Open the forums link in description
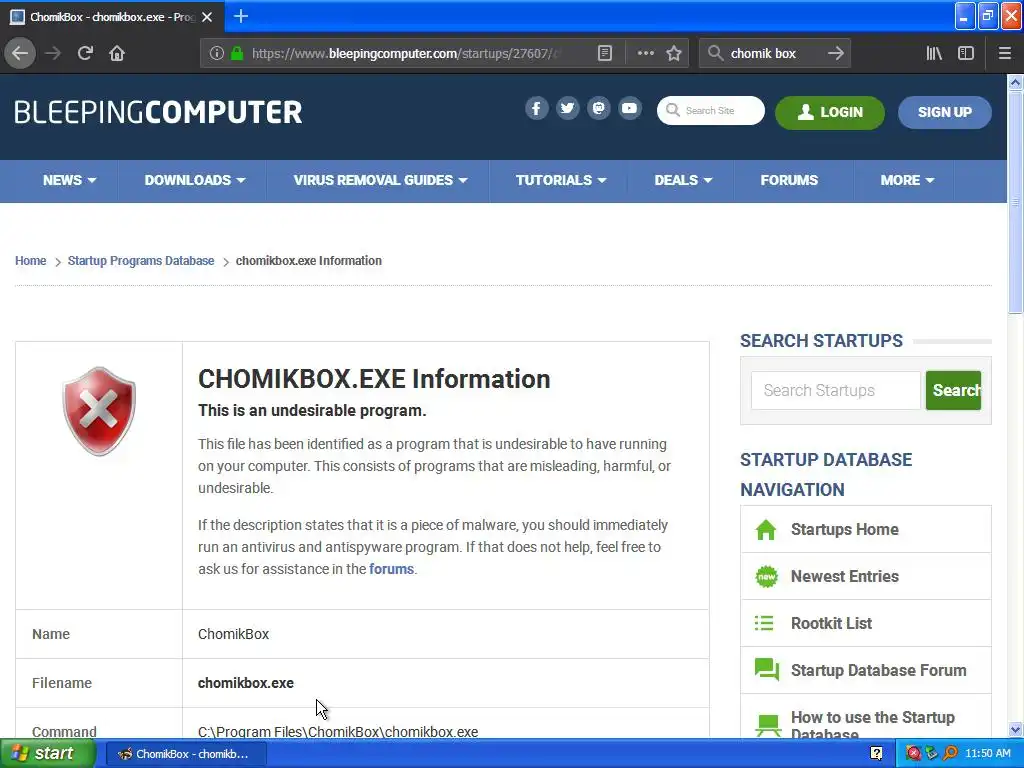Image resolution: width=1024 pixels, height=768 pixels. [391, 569]
